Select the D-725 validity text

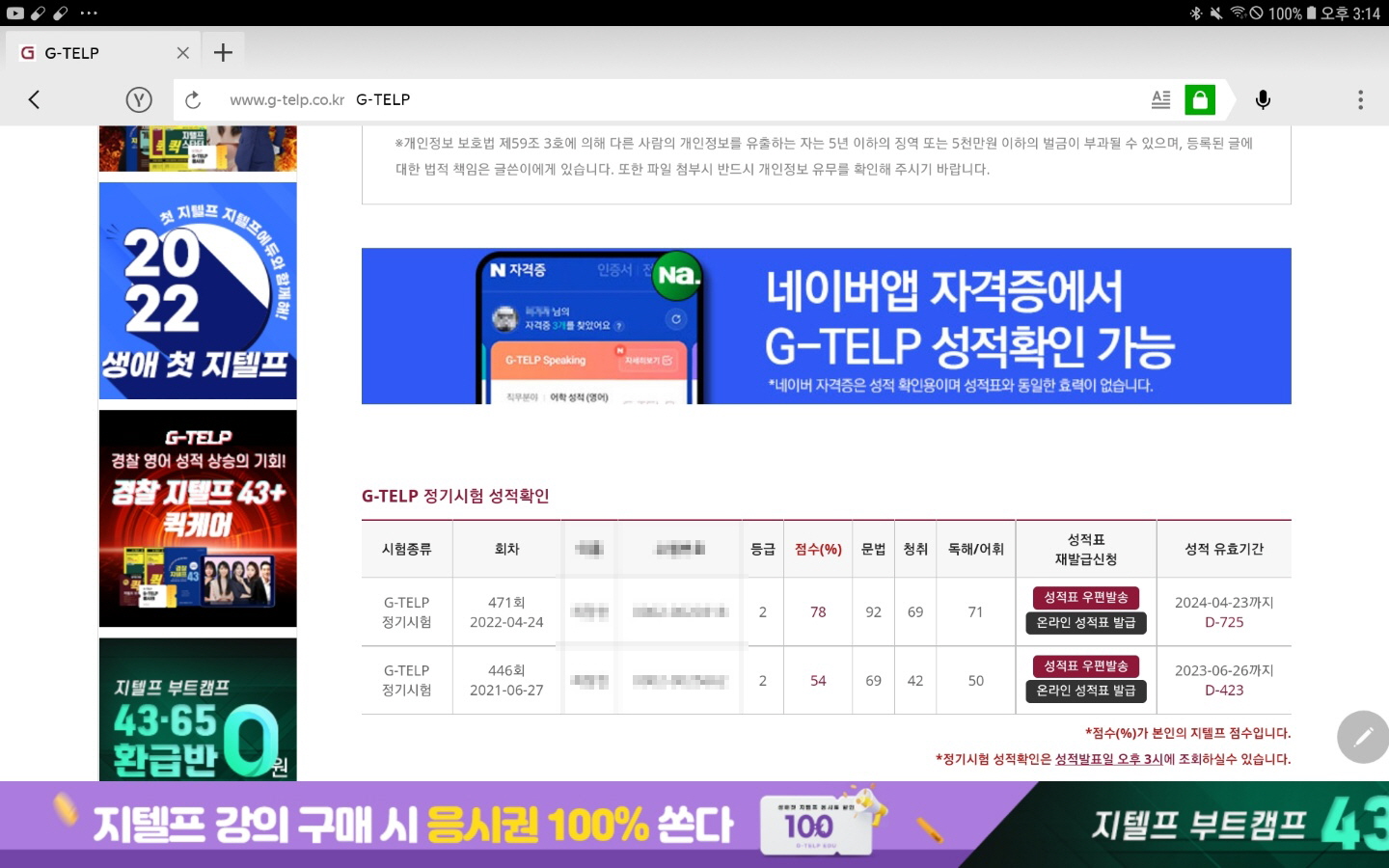(x=1224, y=622)
